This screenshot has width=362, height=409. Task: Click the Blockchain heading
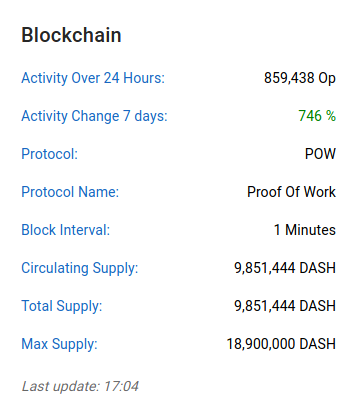pyautogui.click(x=71, y=35)
